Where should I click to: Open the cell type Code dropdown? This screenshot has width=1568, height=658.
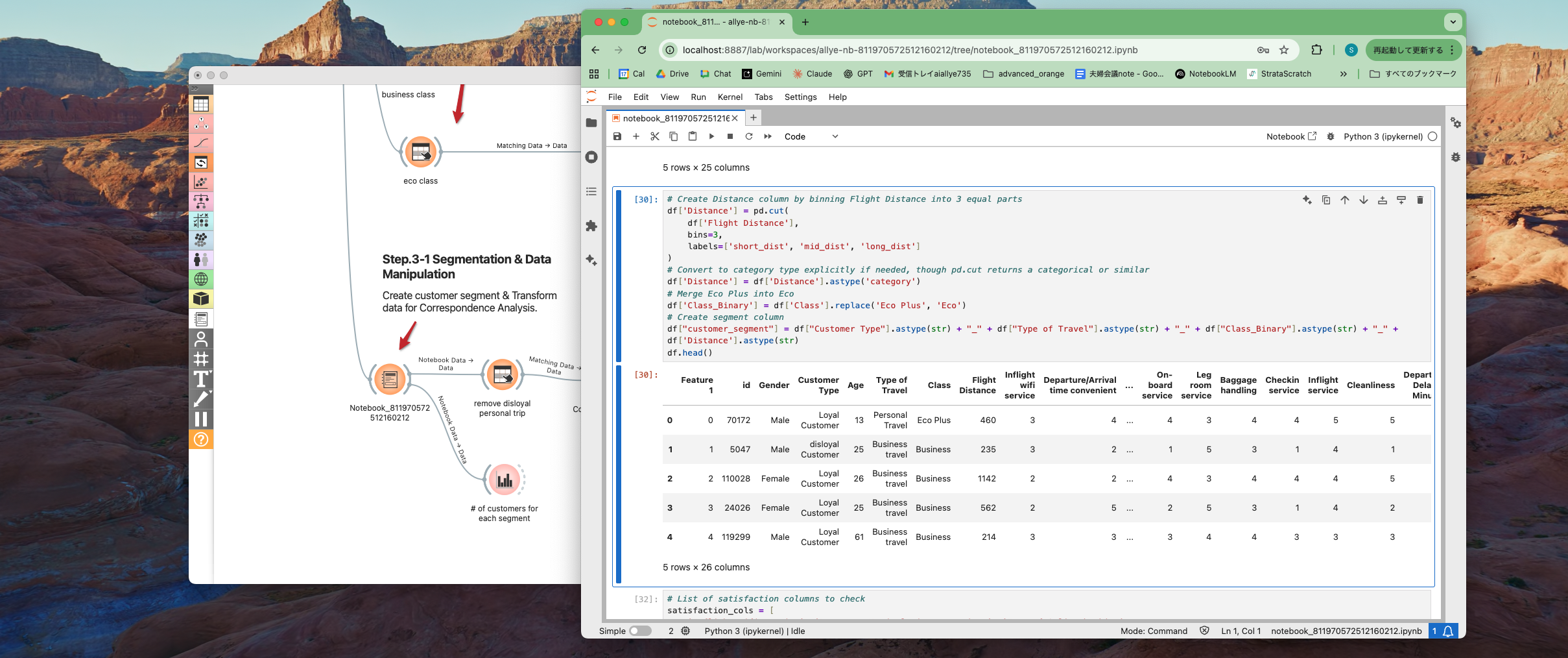pyautogui.click(x=811, y=136)
